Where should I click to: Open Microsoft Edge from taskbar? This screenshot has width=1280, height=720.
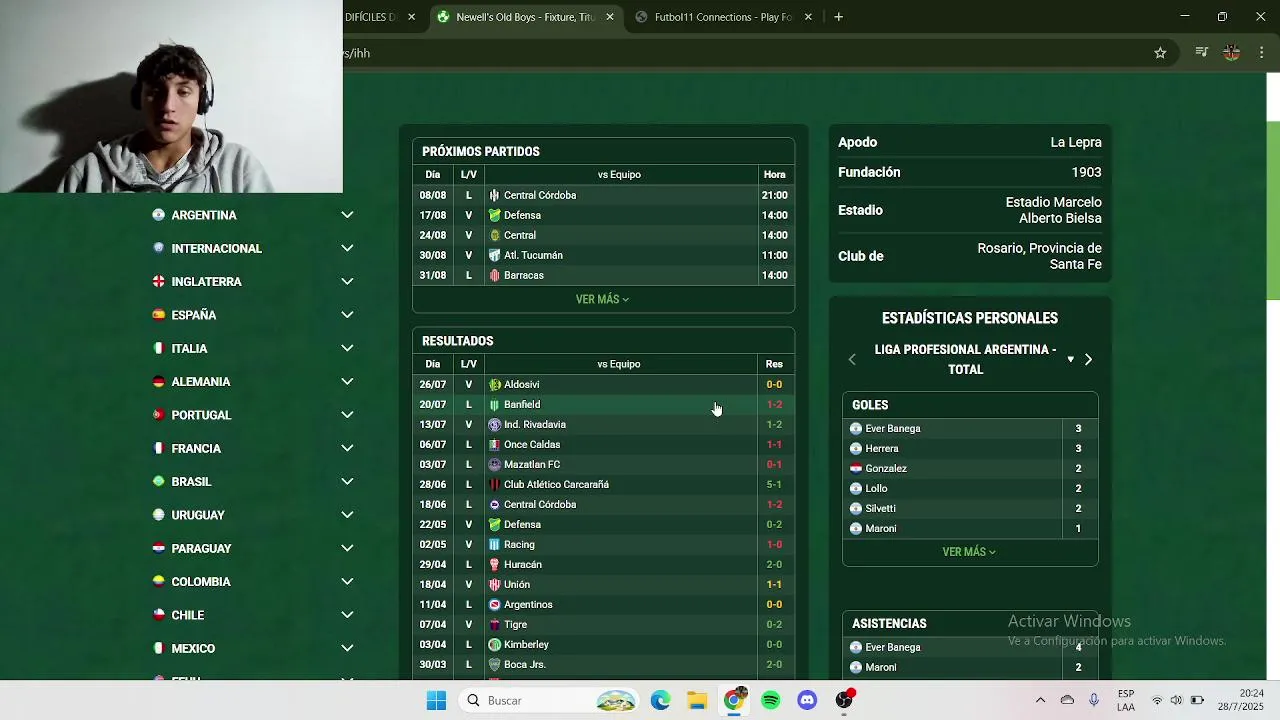coord(660,701)
